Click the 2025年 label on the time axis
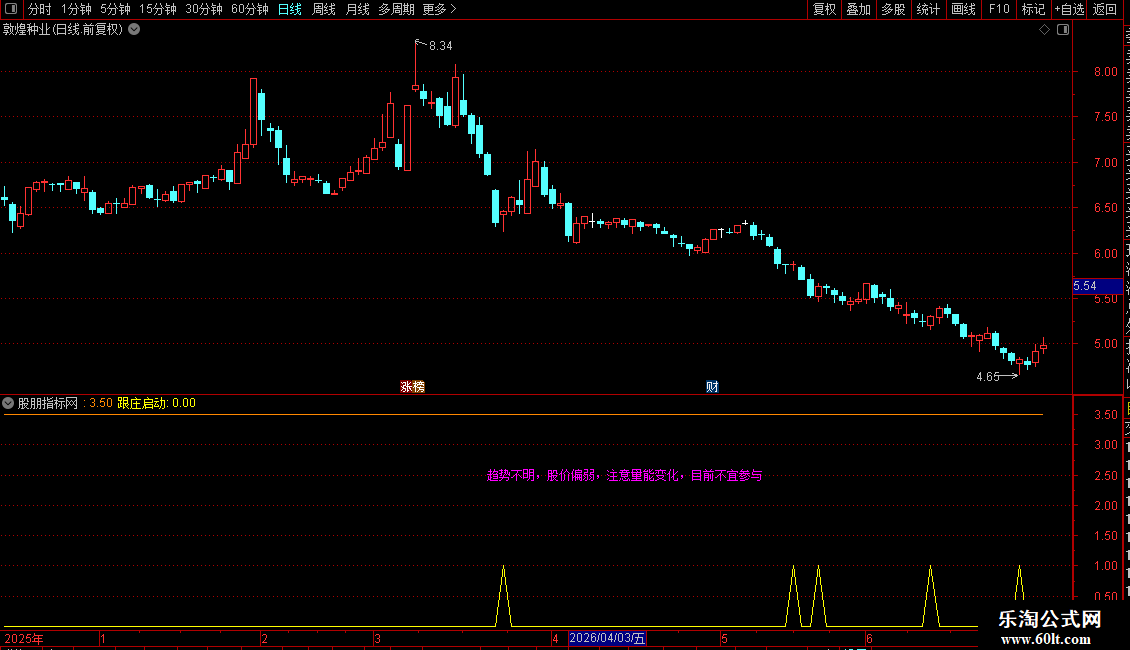 coord(24,638)
